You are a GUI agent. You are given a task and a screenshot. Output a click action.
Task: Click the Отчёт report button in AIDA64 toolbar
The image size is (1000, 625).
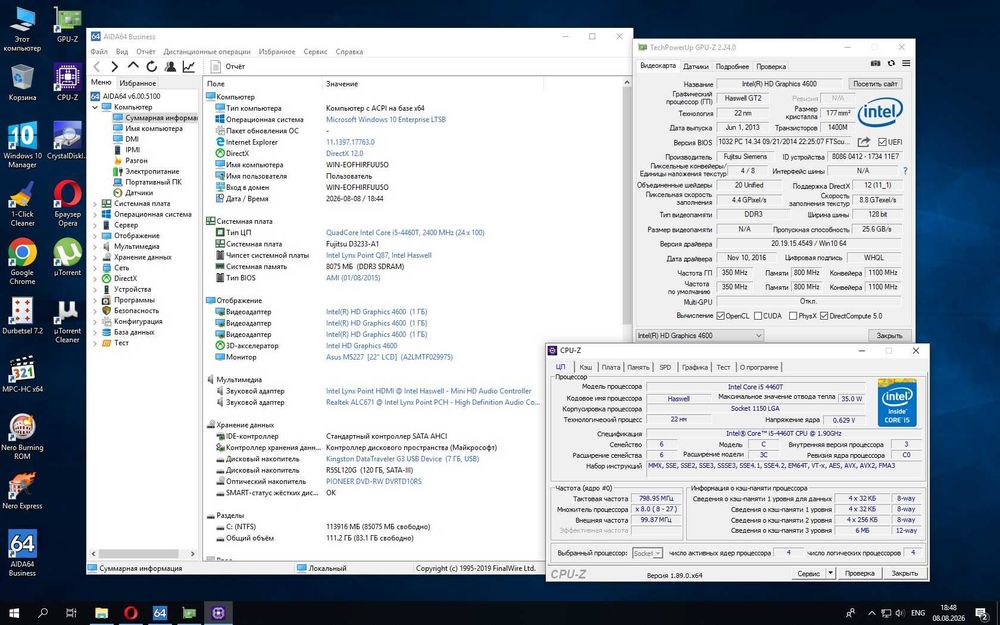click(228, 66)
